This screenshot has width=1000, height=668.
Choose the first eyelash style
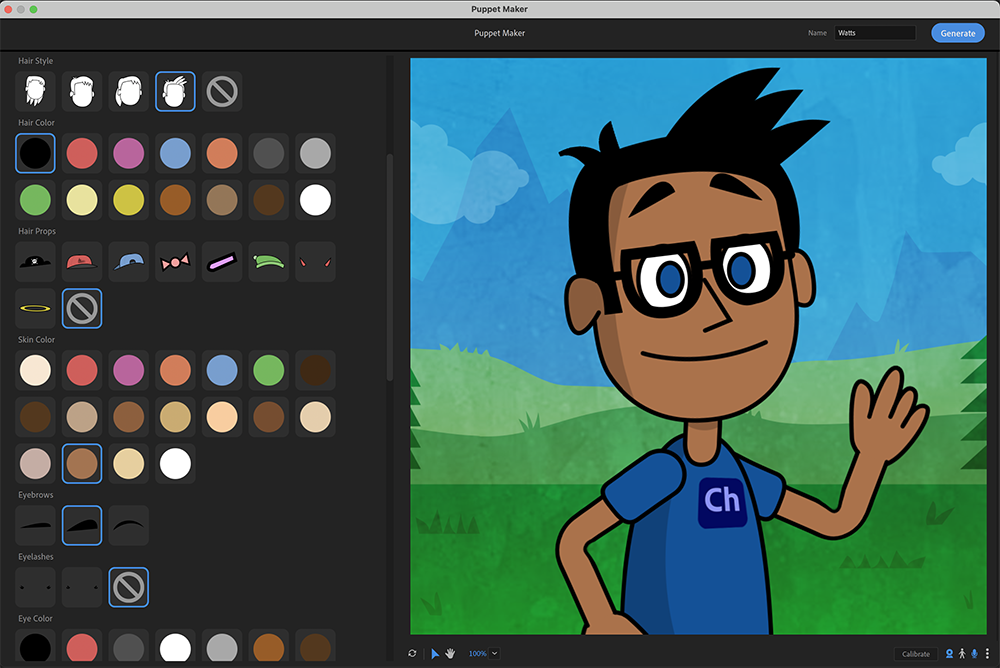click(x=35, y=587)
